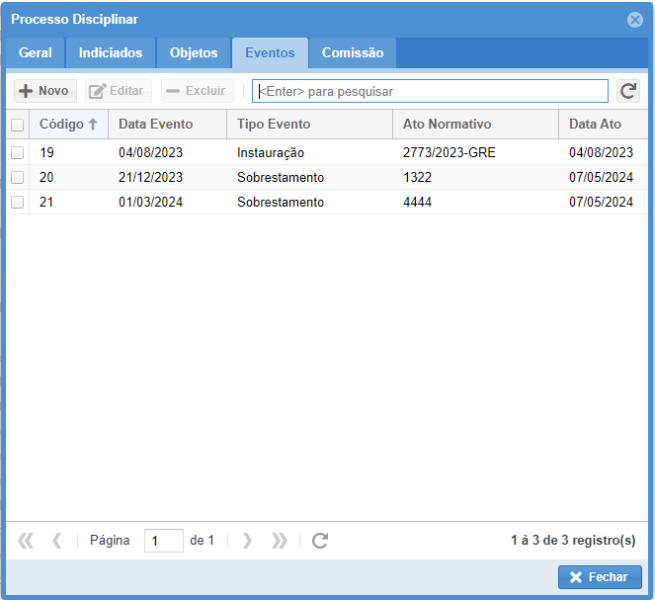Sort by Data Evento column header

tap(155, 125)
